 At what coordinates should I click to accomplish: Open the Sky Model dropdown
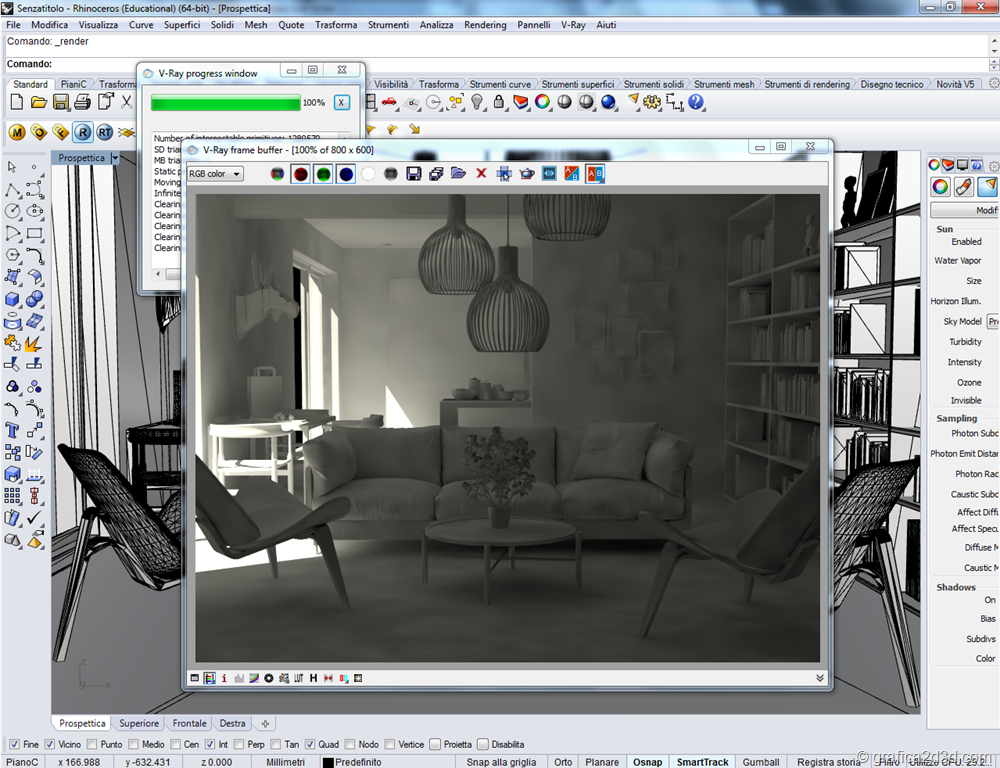[992, 321]
